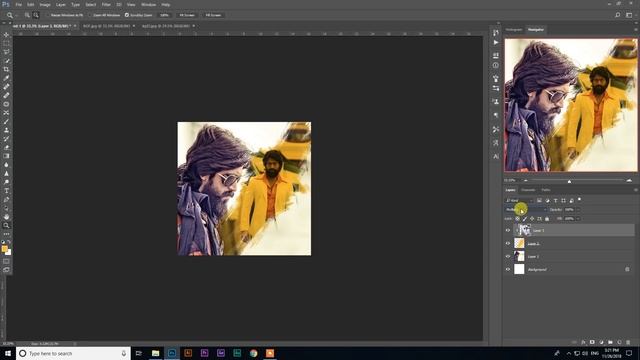Click the 100% zoom button
Image resolution: width=640 pixels, height=360 pixels.
tap(164, 15)
